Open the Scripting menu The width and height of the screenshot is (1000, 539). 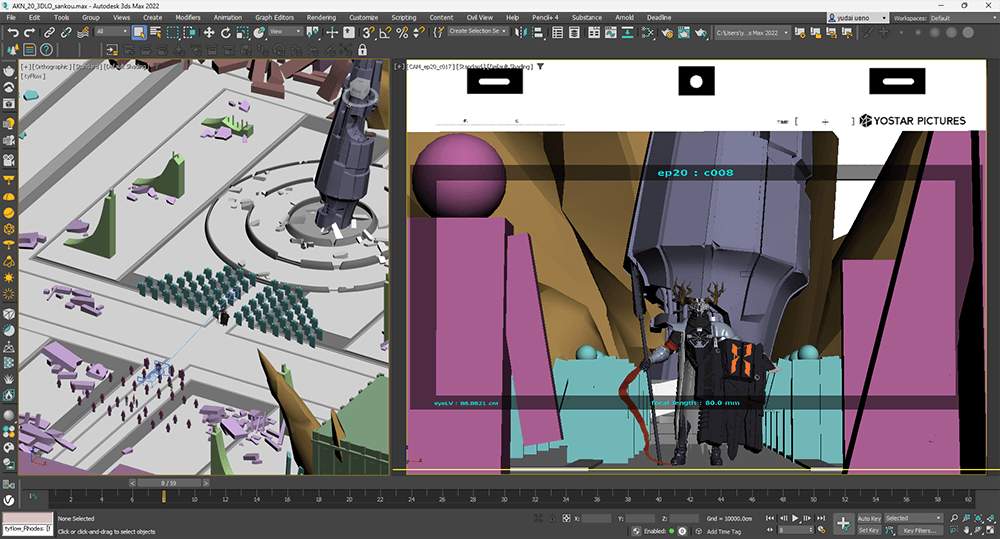[403, 18]
